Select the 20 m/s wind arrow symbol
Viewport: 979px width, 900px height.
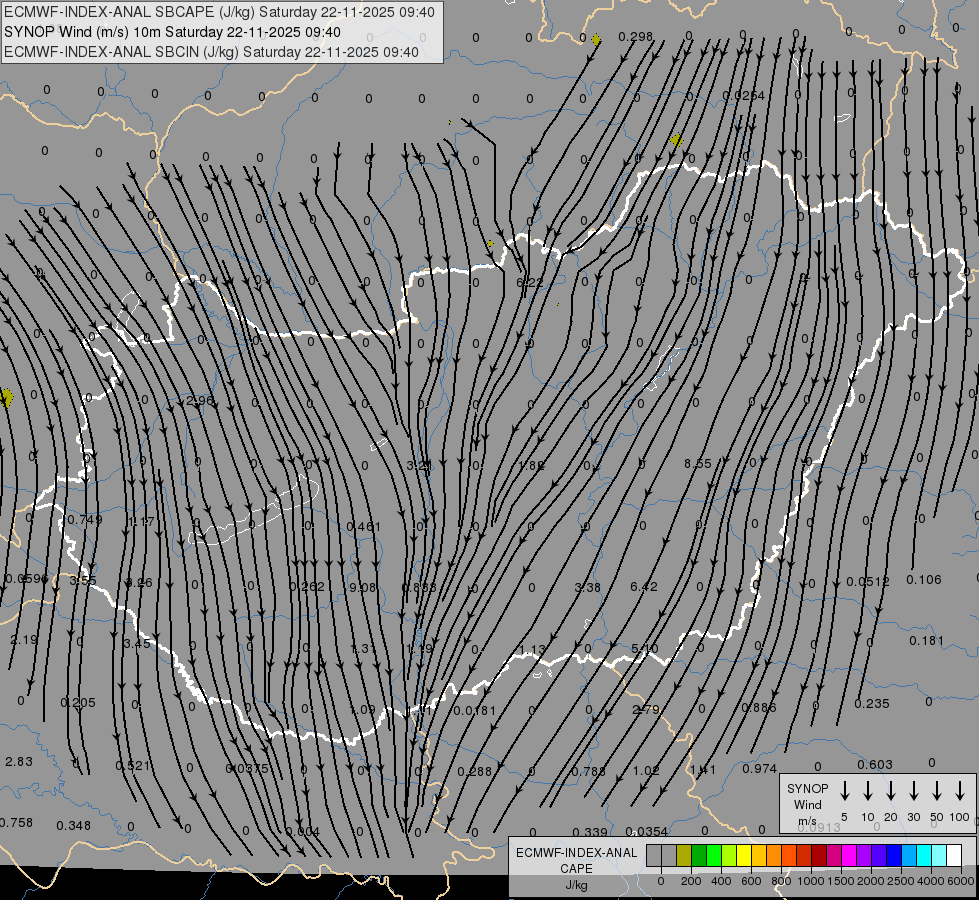[891, 791]
